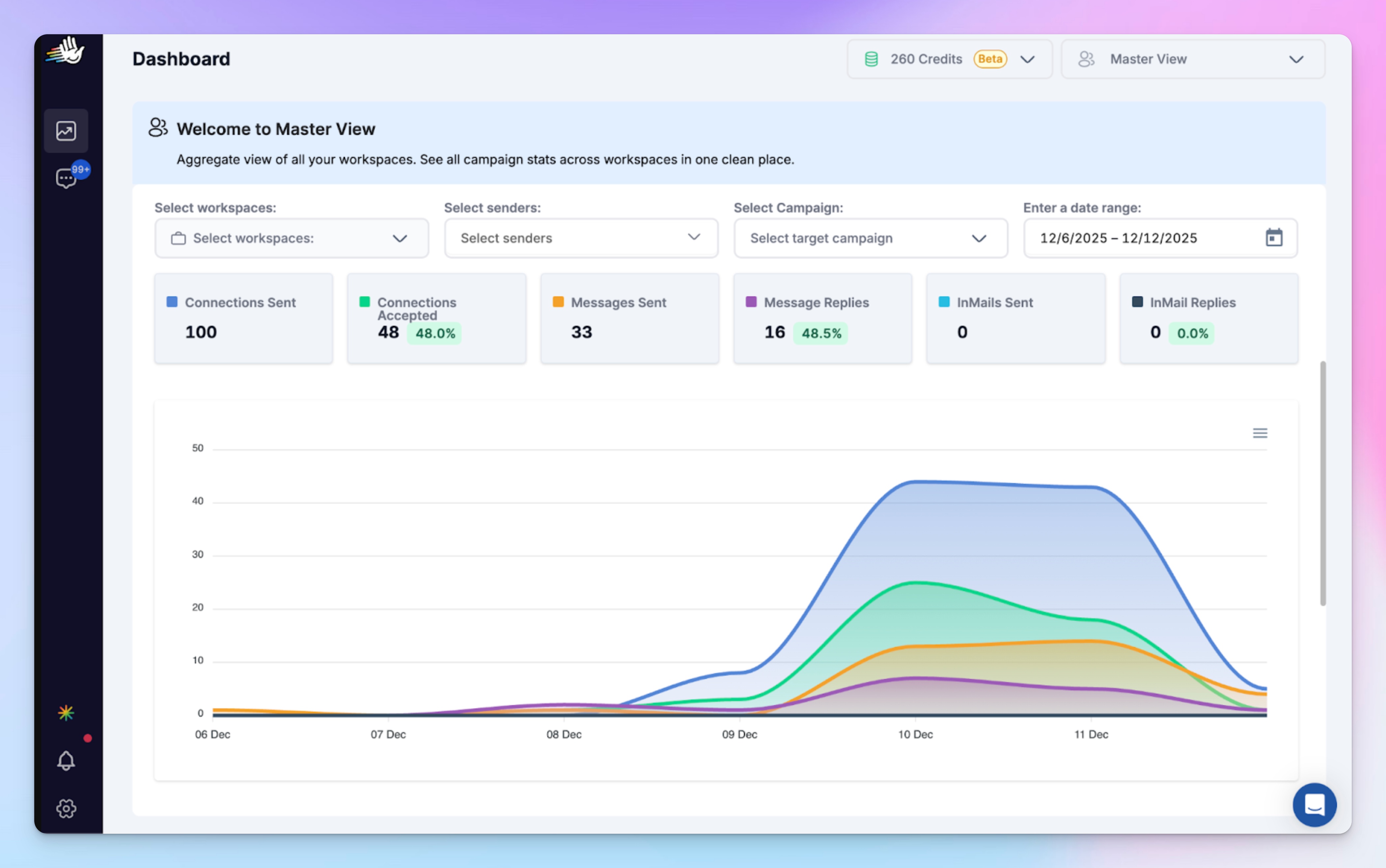Open settings gear icon in sidebar
This screenshot has width=1386, height=868.
pos(66,808)
